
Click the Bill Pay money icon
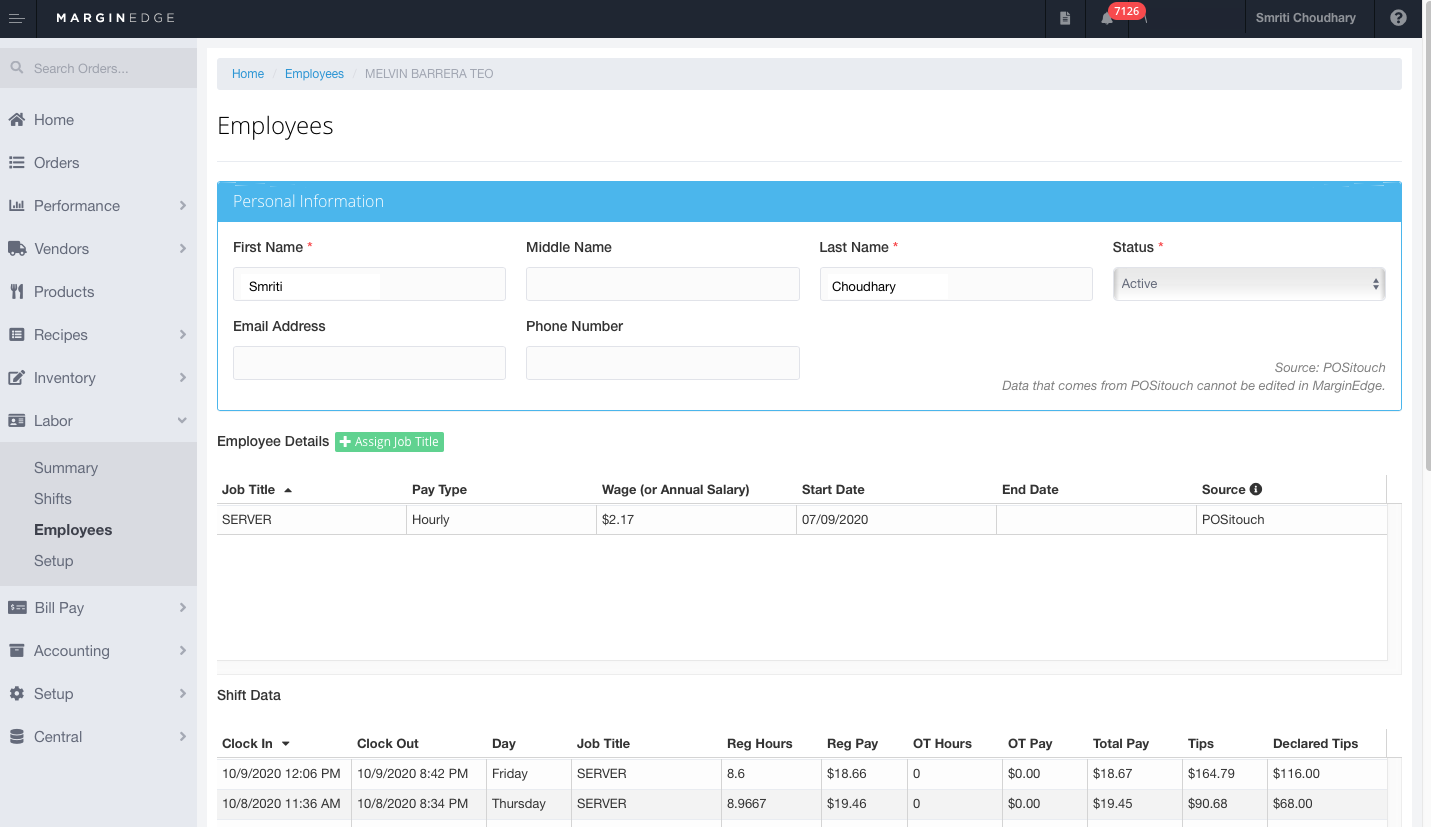[x=17, y=608]
